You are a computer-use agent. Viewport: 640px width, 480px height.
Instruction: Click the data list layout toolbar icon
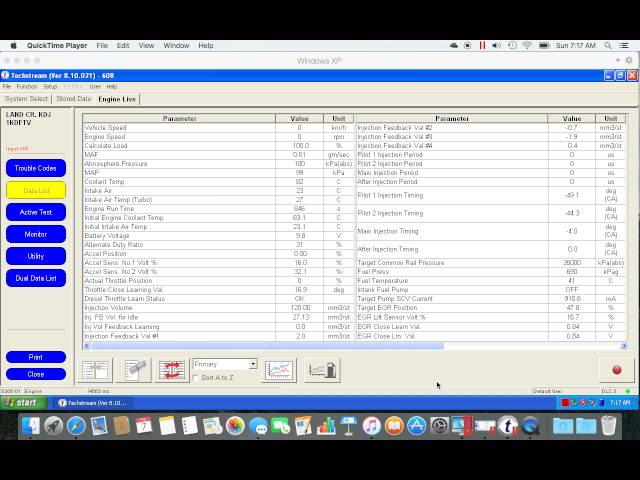[x=95, y=370]
